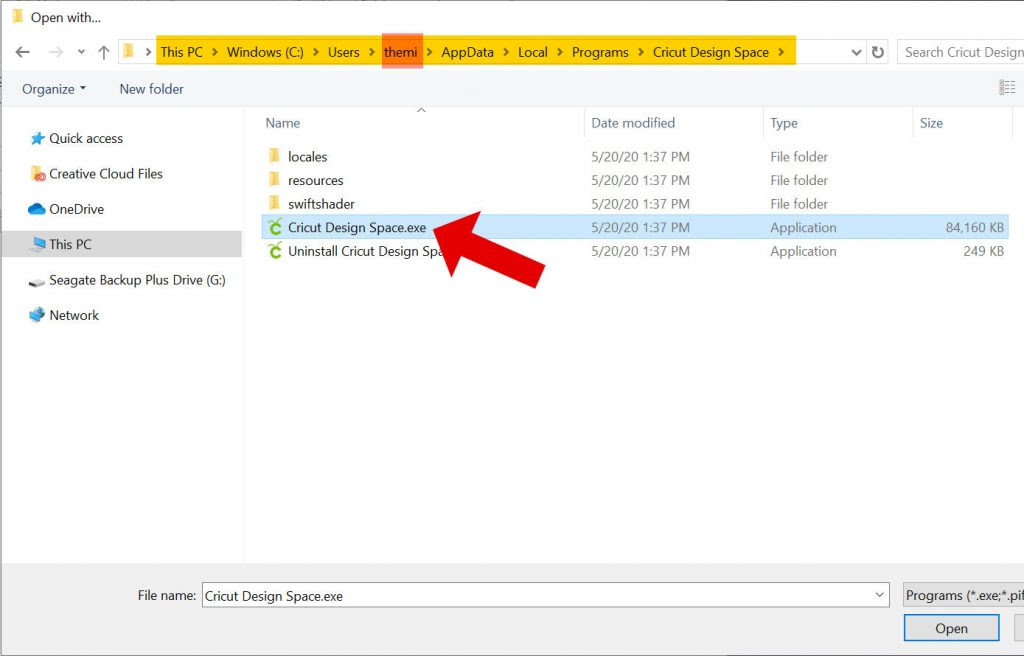Click inside the File name field
The width and height of the screenshot is (1024, 656).
(545, 595)
